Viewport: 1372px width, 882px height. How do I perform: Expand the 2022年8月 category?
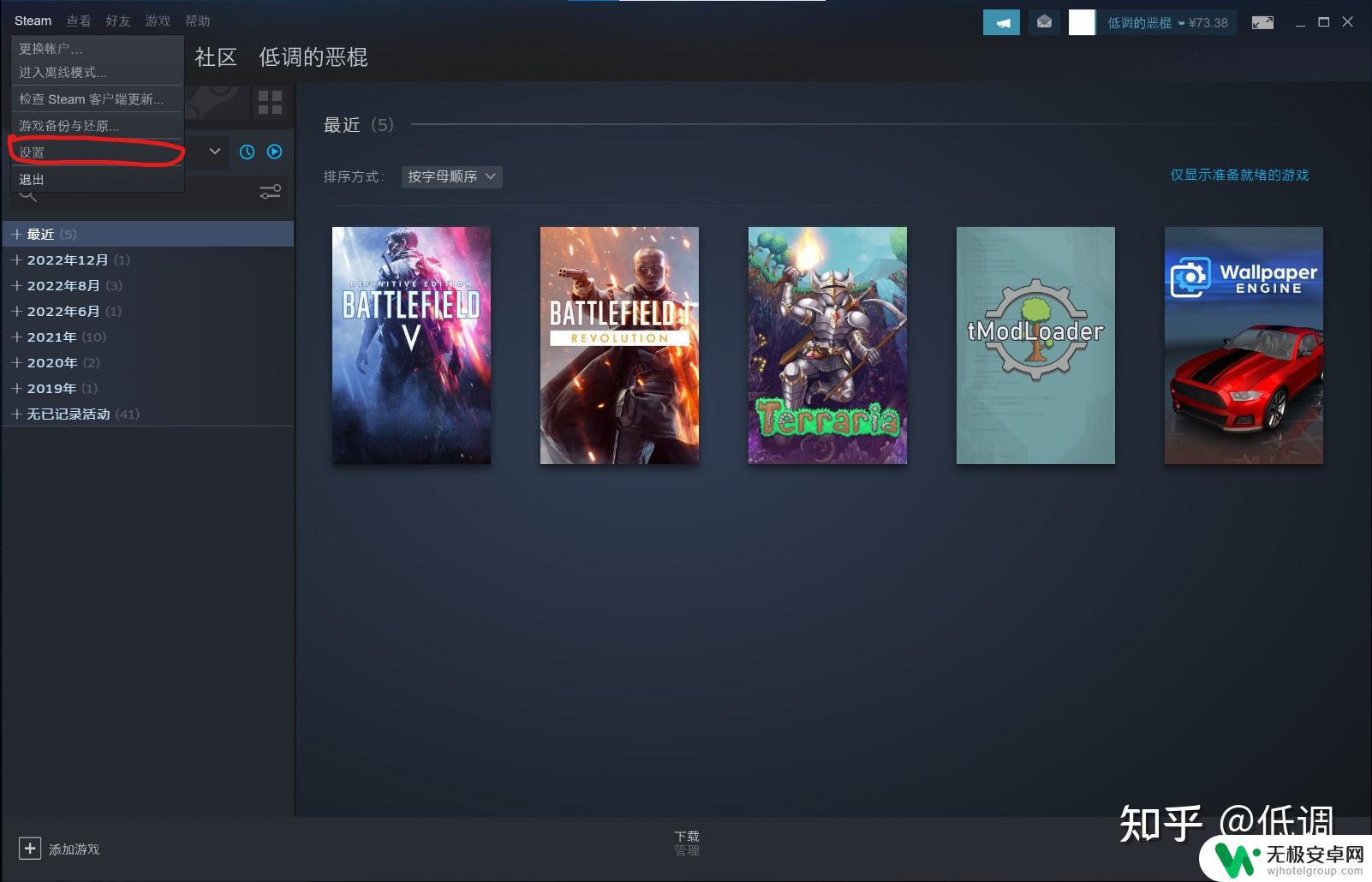click(147, 285)
